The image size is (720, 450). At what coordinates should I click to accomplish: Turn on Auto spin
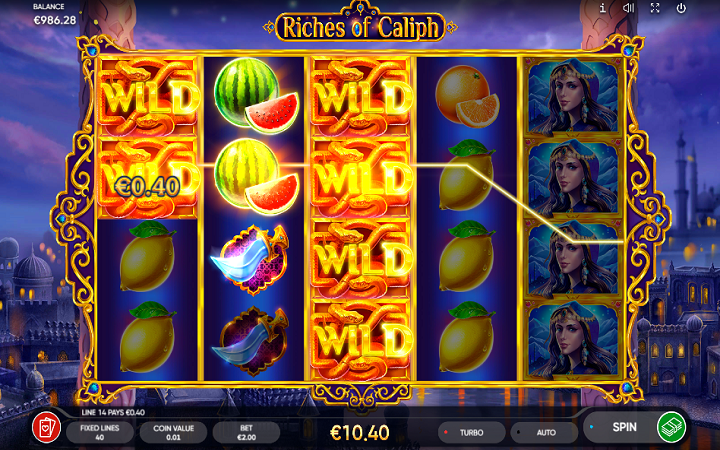pyautogui.click(x=545, y=433)
